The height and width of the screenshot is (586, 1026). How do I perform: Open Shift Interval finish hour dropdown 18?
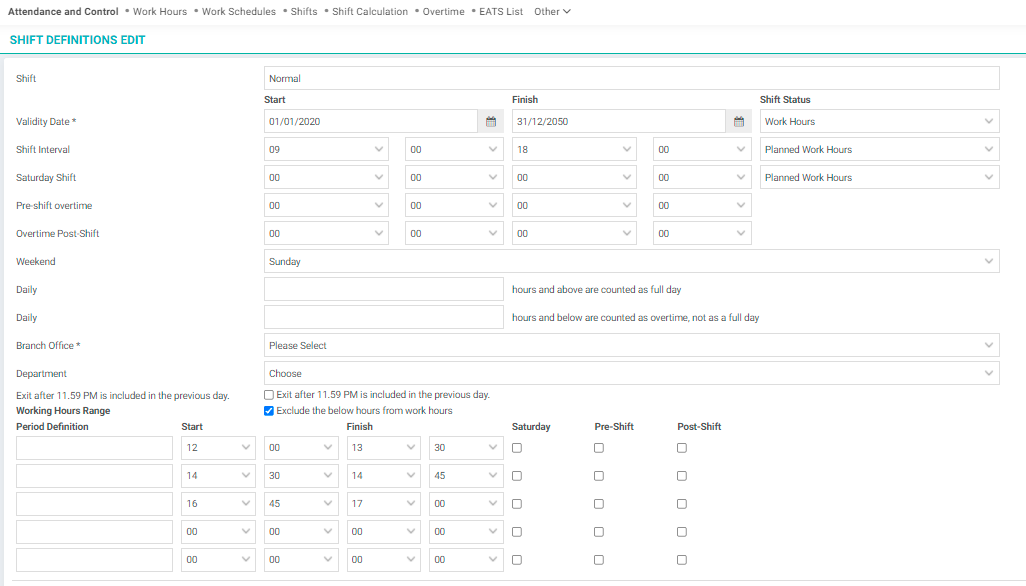click(574, 150)
